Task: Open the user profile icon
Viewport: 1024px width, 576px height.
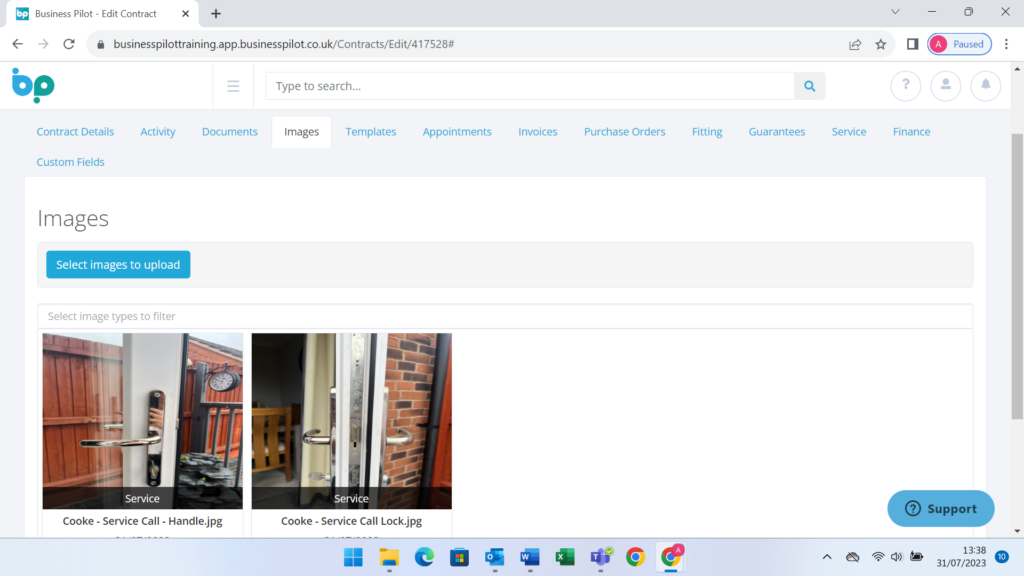Action: (945, 86)
